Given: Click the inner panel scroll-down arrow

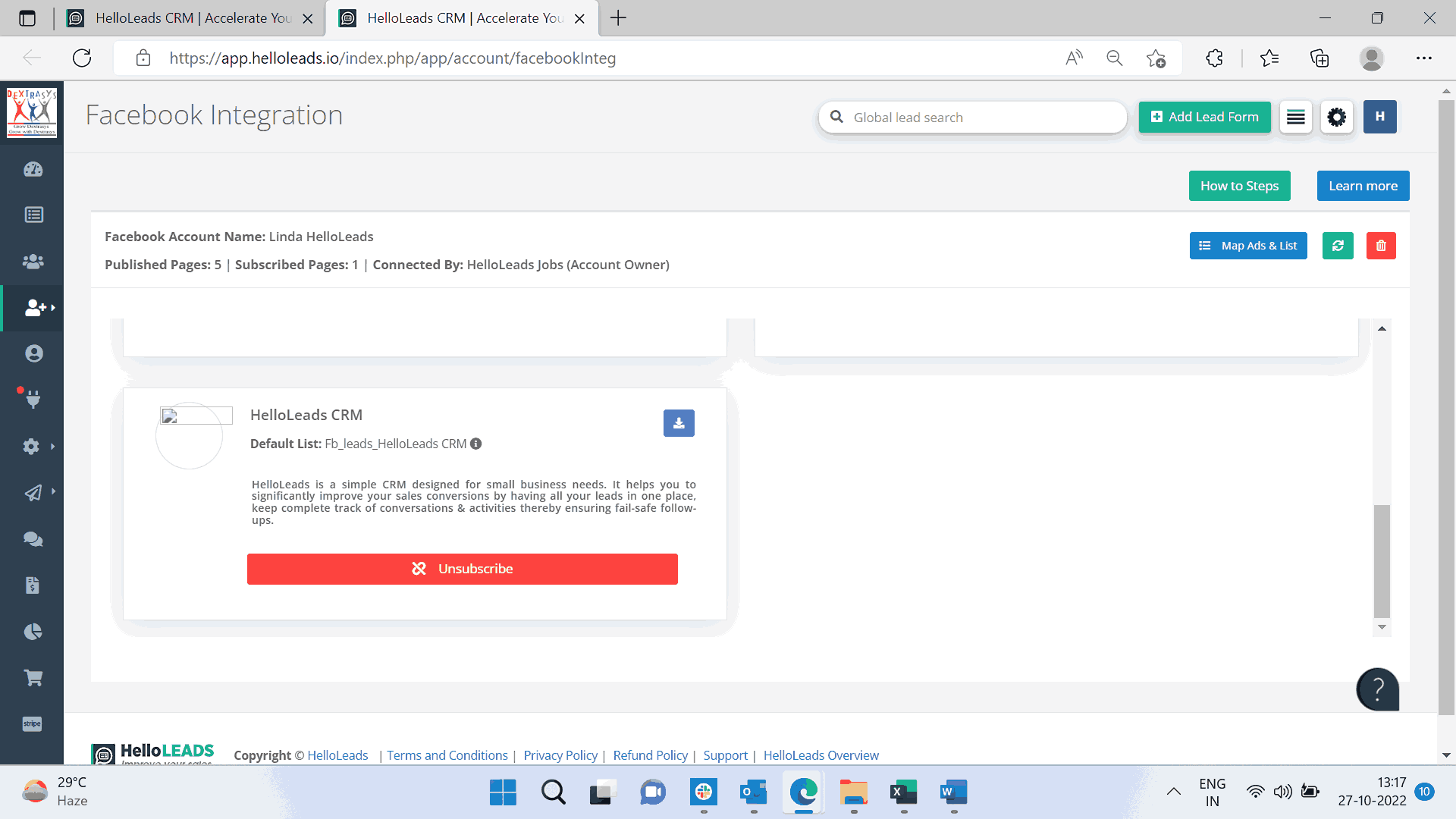Looking at the screenshot, I should pos(1382,627).
